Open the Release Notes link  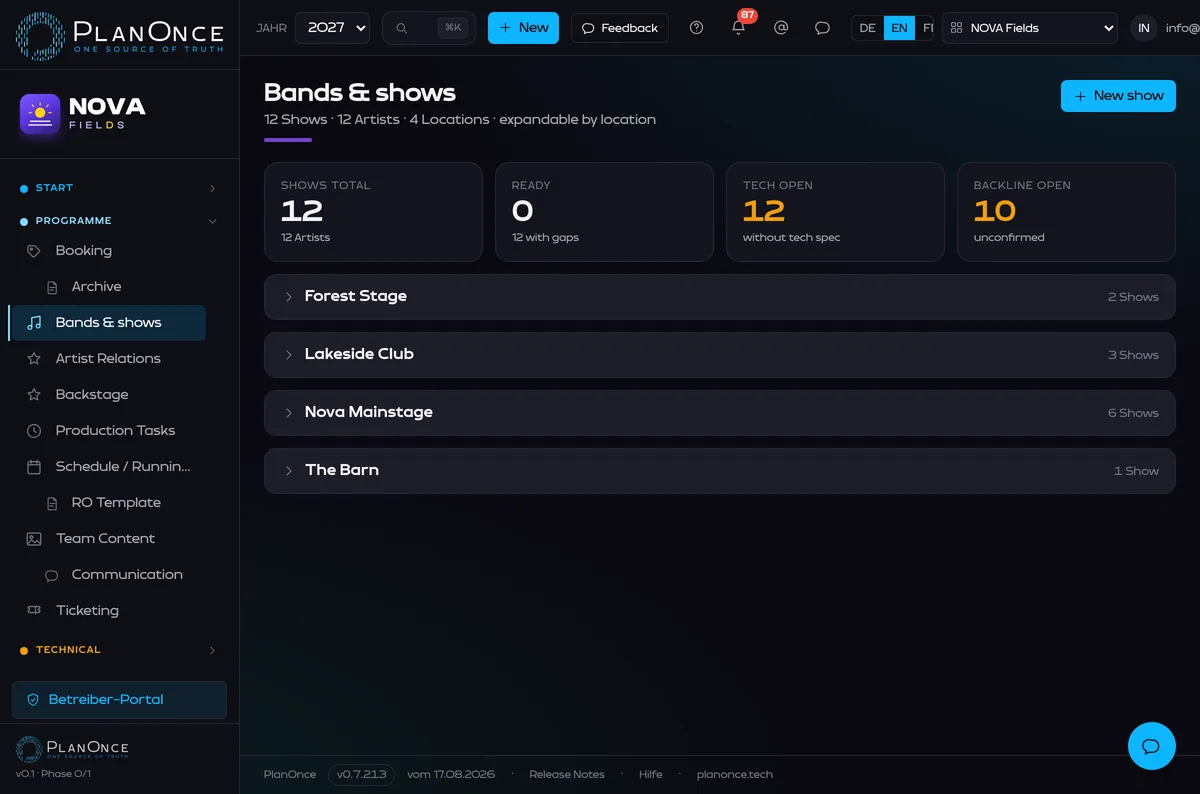coord(567,775)
